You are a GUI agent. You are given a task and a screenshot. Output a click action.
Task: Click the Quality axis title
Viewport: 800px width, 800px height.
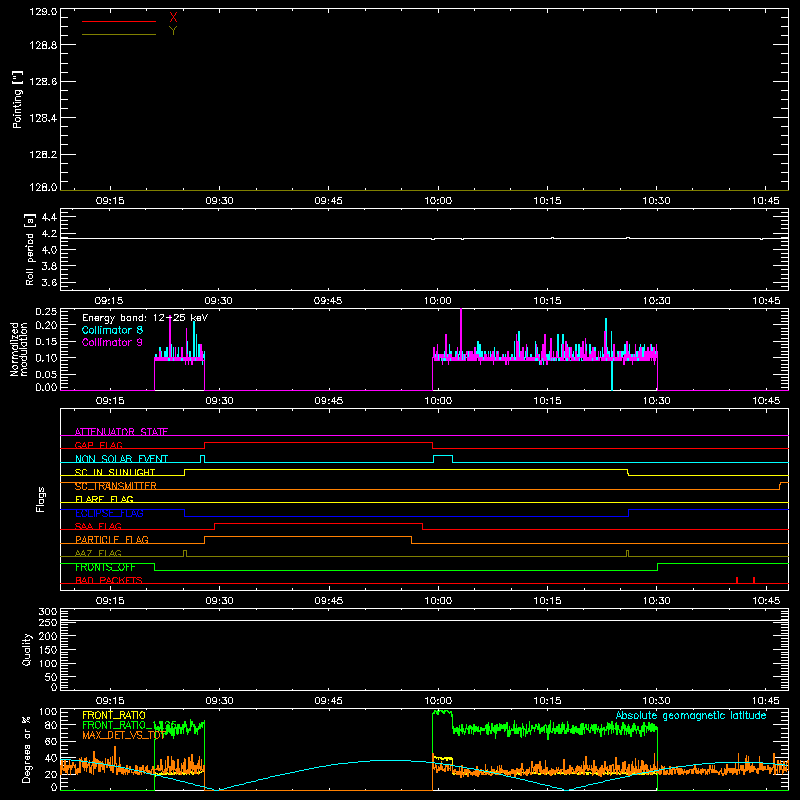(x=27, y=649)
